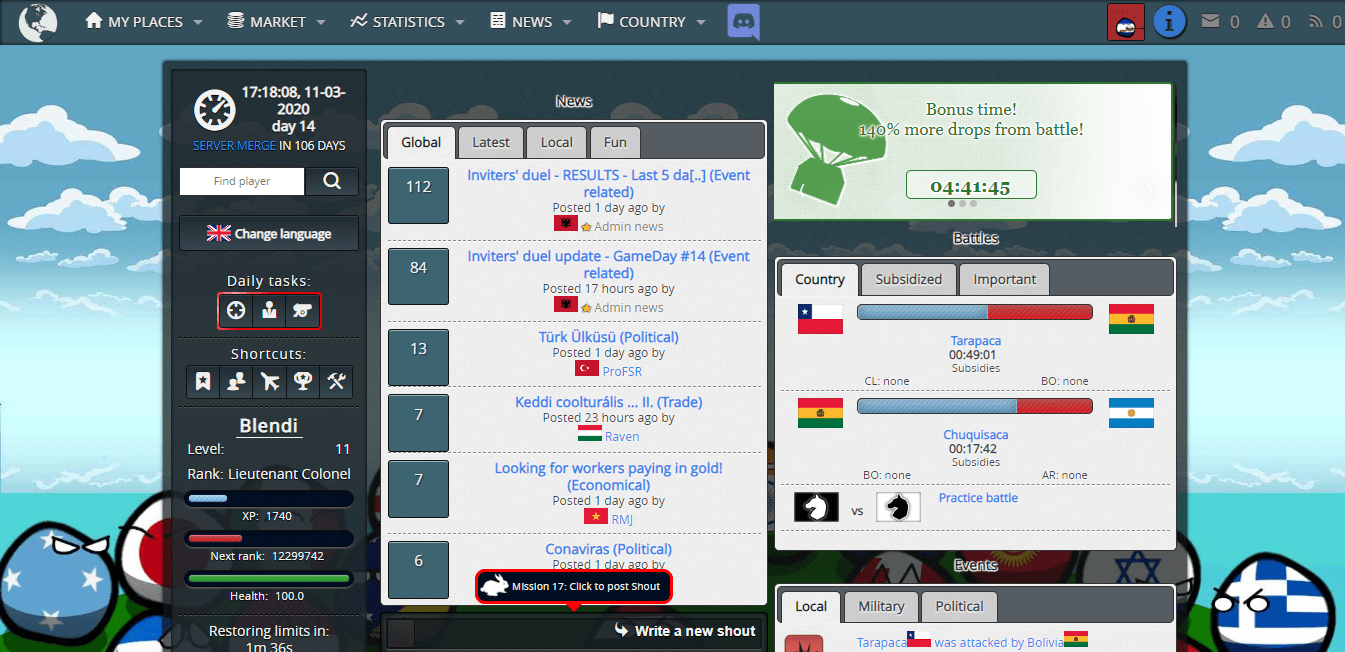Screen dimensions: 1345x652
Task: Expand the NEWS dropdown menu
Action: [x=531, y=21]
